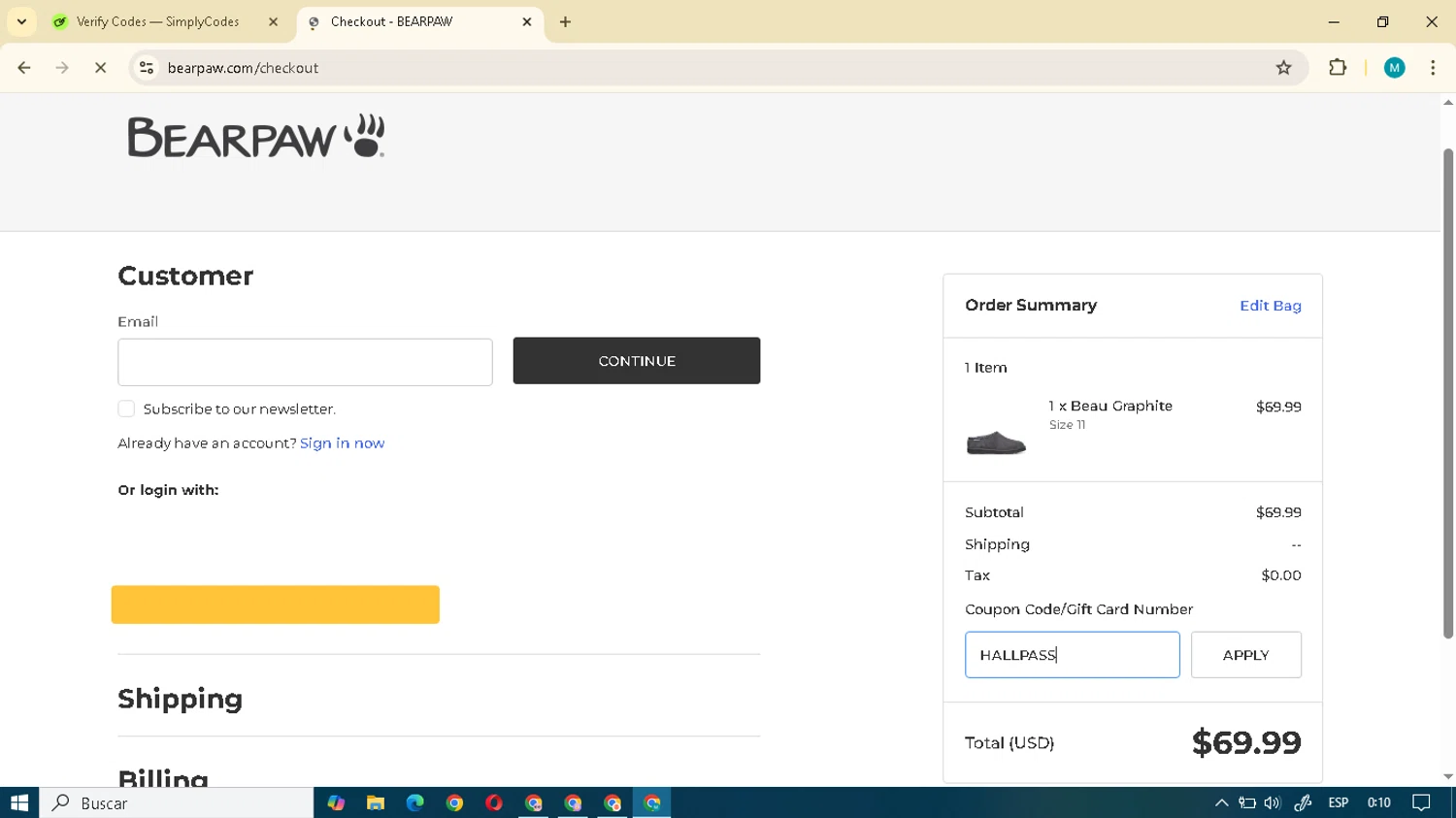Click the Buscar taskbar search box
The height and width of the screenshot is (818, 1456).
click(x=177, y=802)
